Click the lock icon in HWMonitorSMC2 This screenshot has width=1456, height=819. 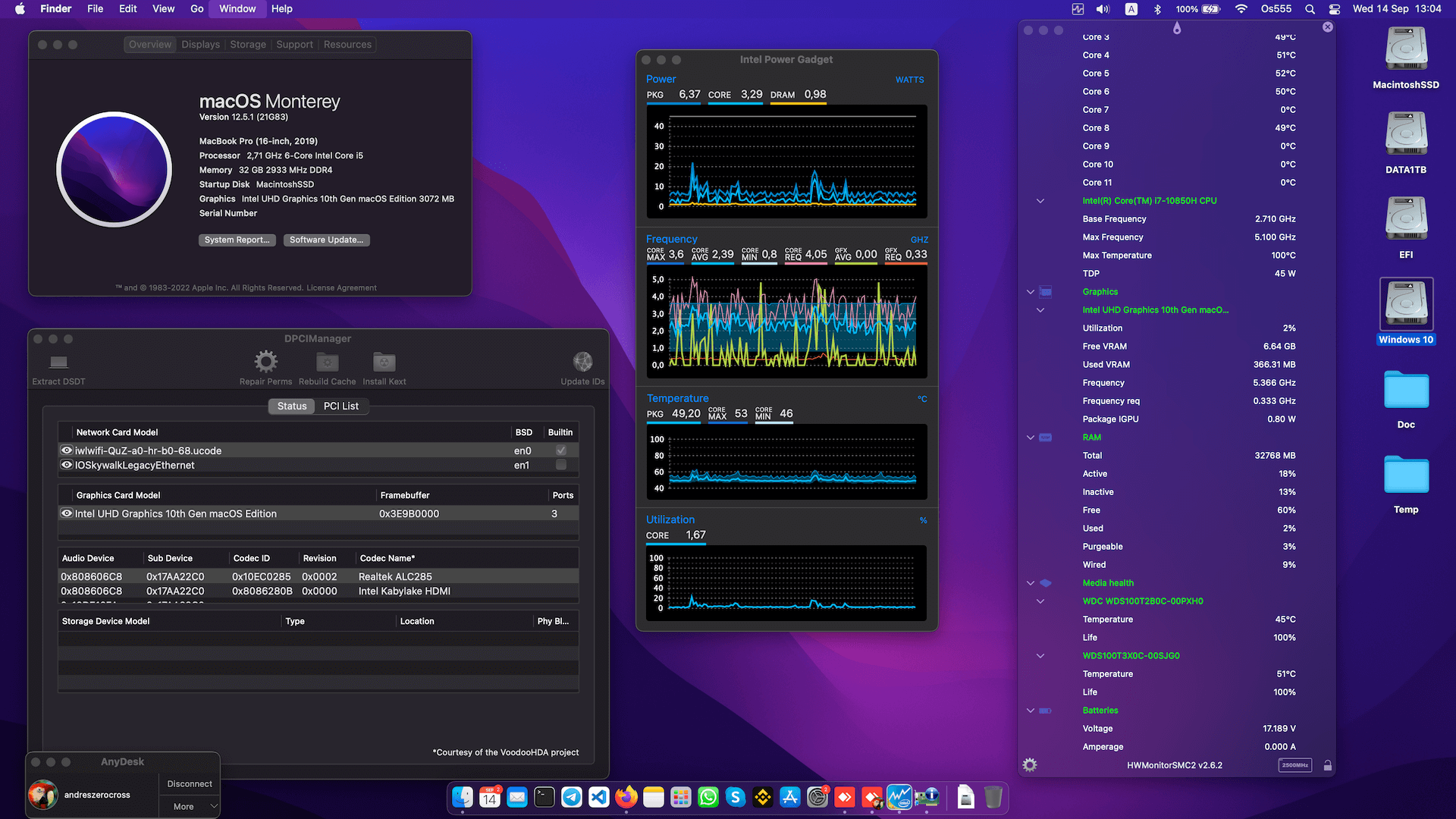[x=1327, y=765]
